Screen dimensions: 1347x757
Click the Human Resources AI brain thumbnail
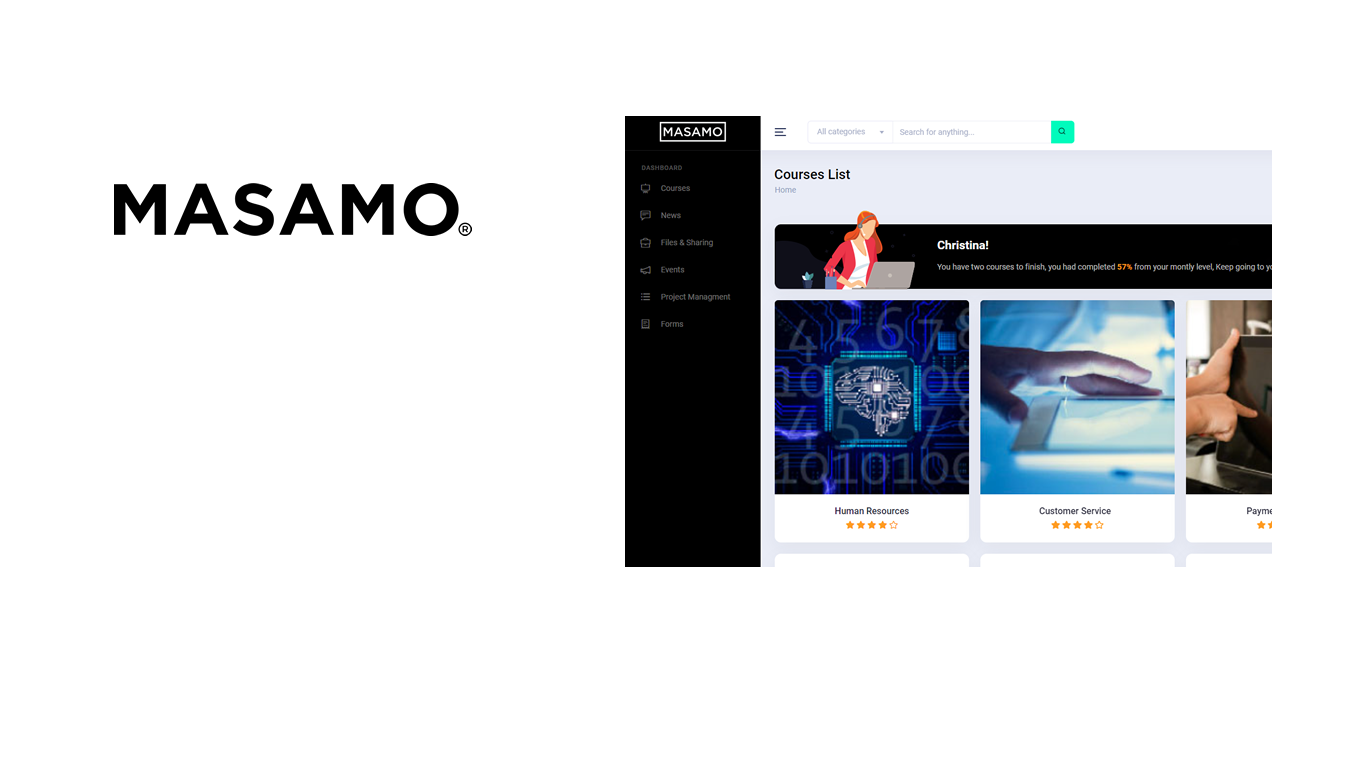point(871,397)
